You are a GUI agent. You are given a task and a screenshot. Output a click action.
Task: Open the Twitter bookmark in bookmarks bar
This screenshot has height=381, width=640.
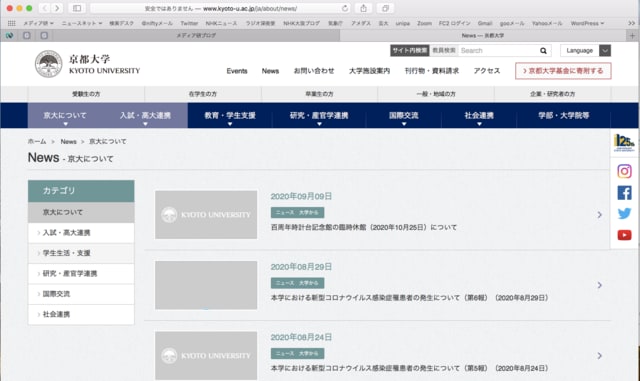pyautogui.click(x=189, y=23)
